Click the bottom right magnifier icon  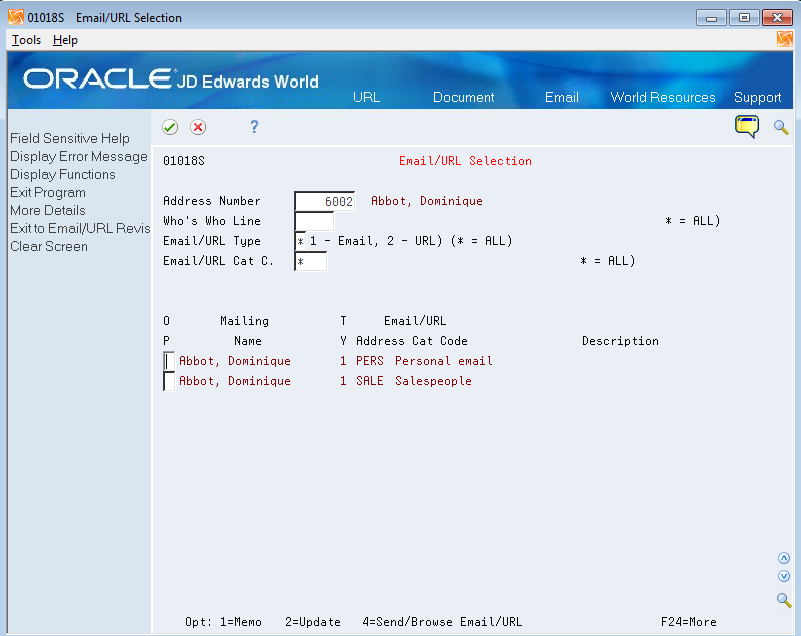[x=784, y=600]
